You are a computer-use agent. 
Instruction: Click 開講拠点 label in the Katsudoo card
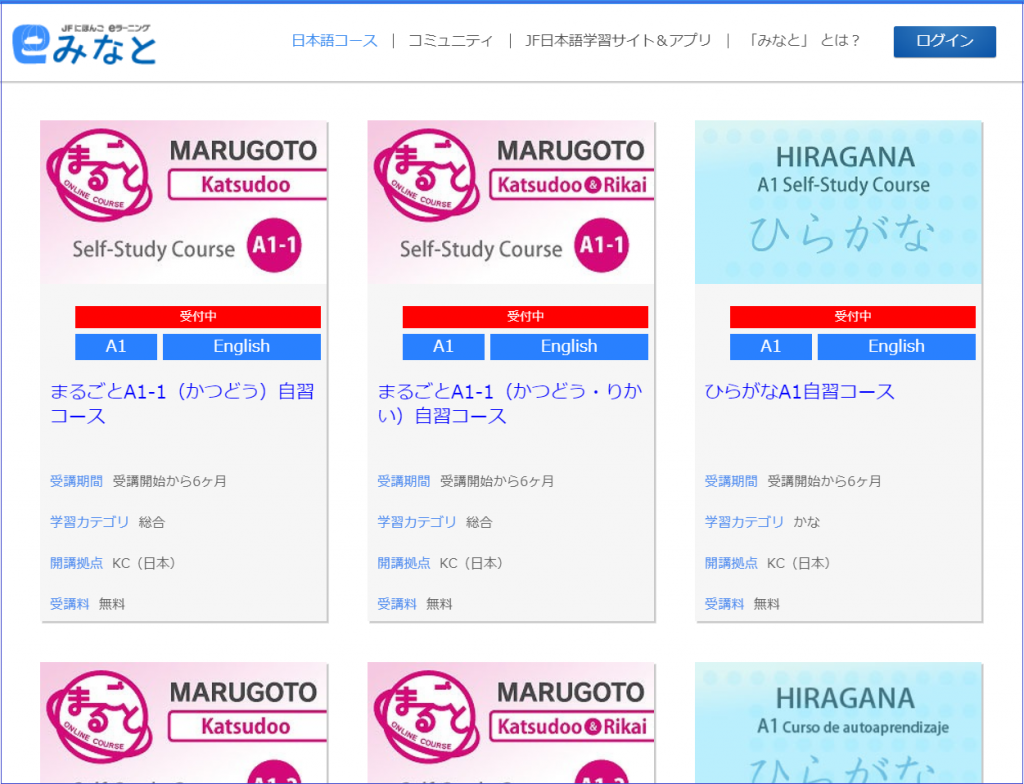point(76,563)
